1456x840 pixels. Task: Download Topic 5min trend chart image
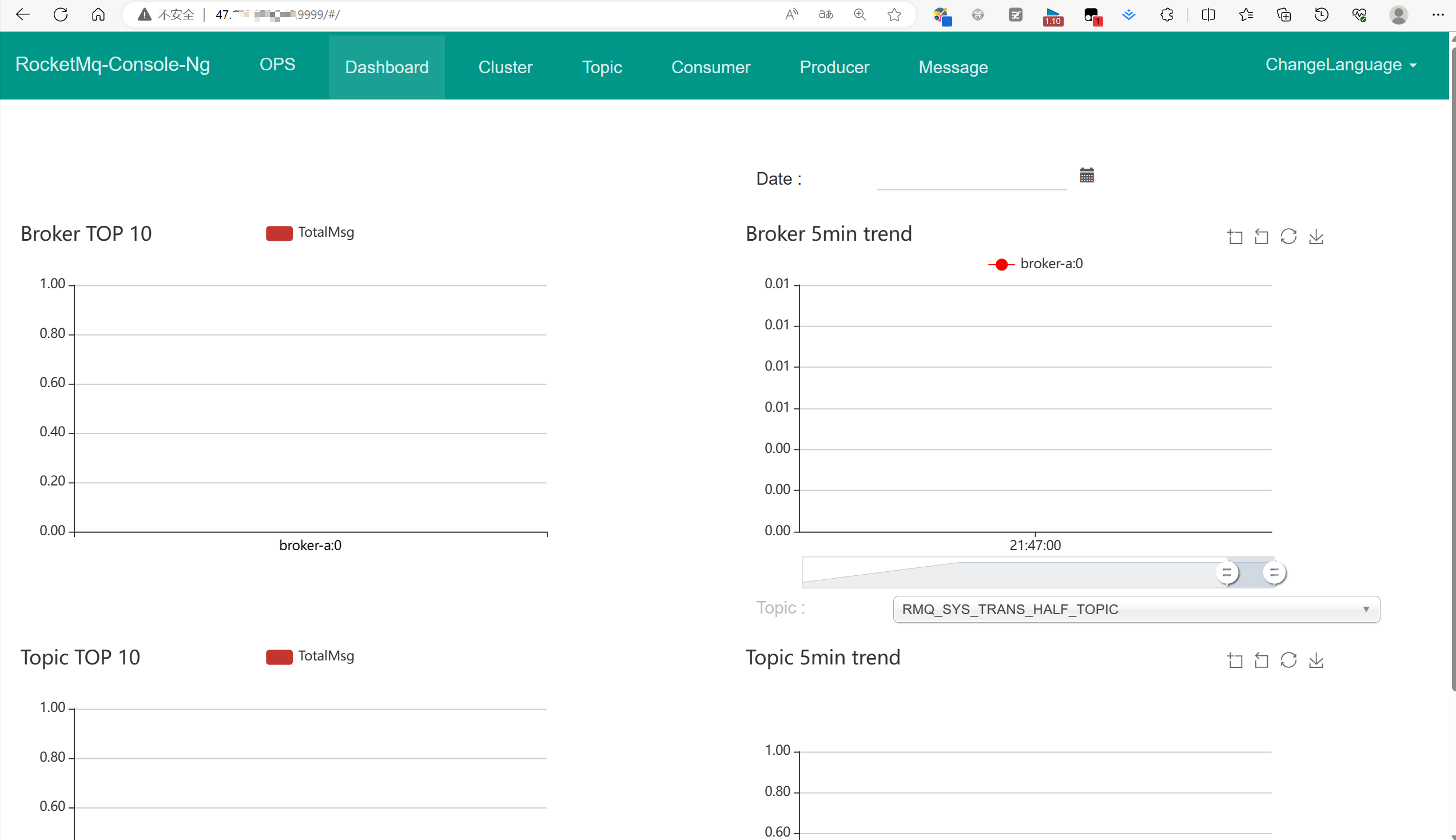(1316, 660)
